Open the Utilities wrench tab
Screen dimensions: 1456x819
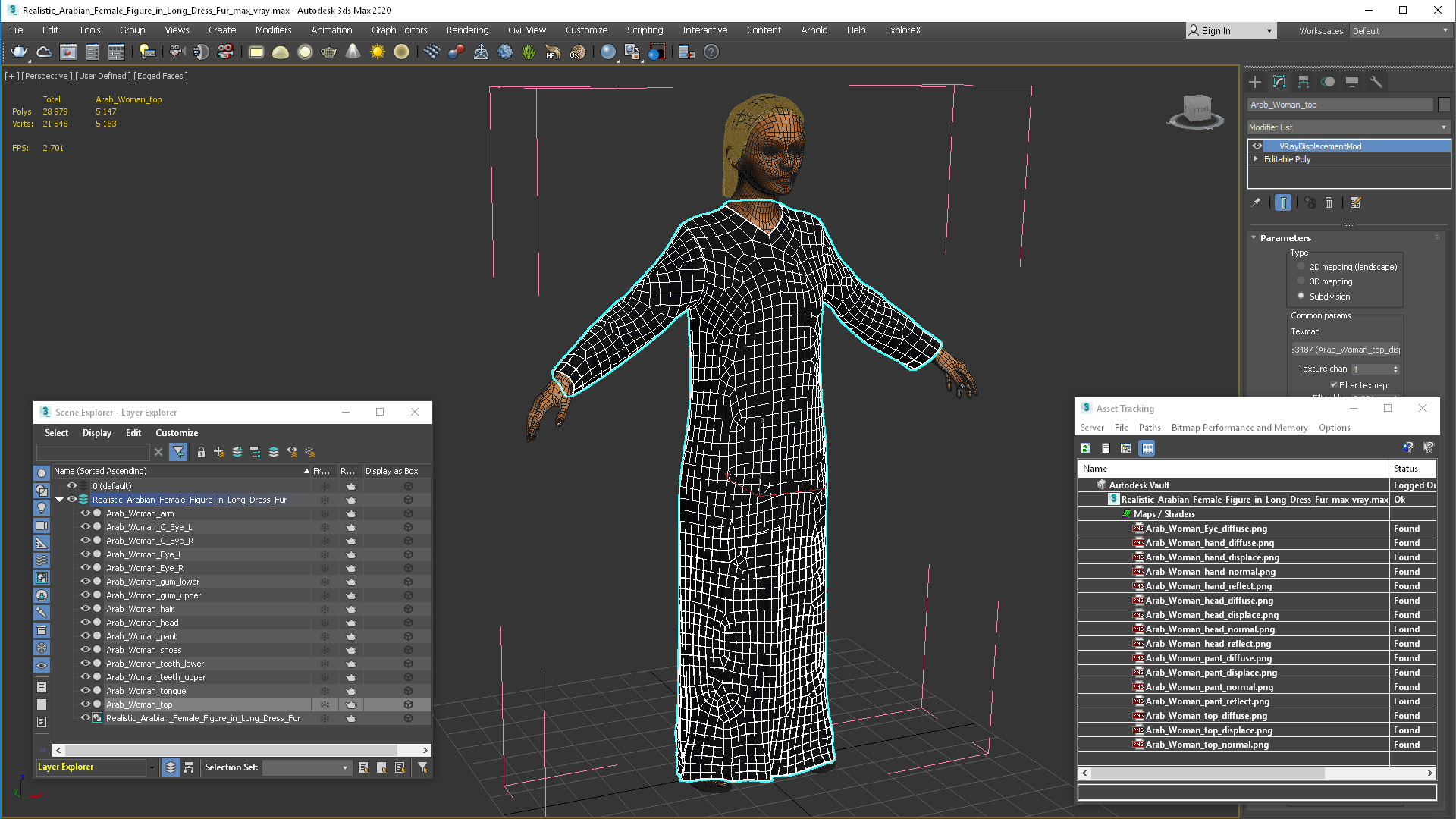[1376, 82]
